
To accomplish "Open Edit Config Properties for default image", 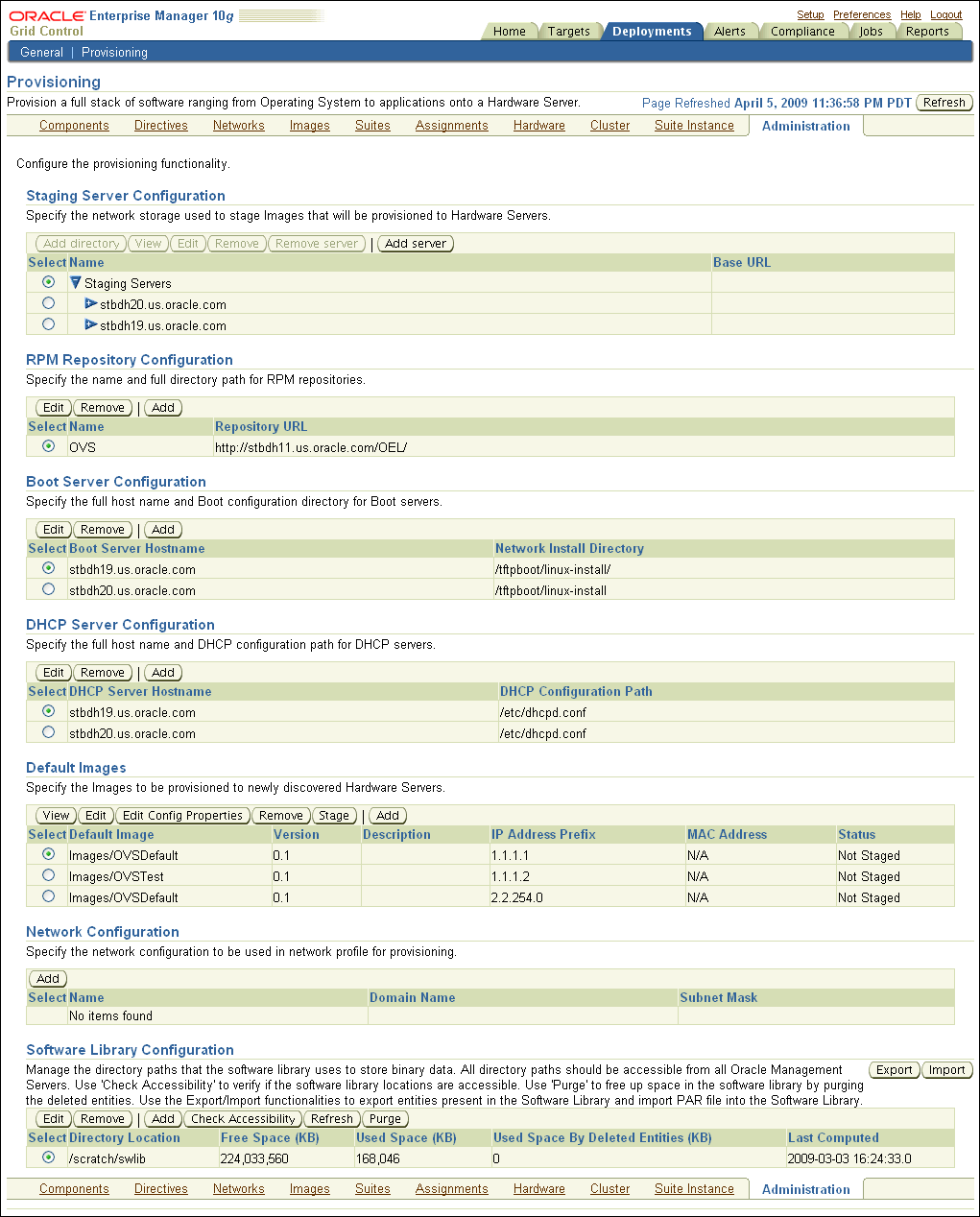I will click(182, 815).
